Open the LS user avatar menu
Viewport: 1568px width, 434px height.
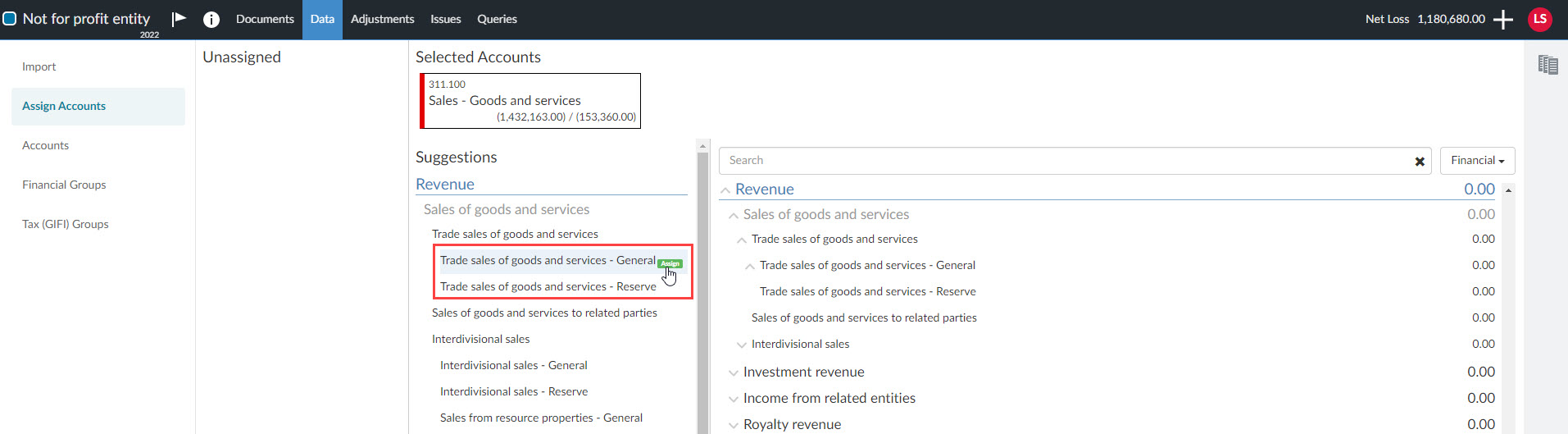point(1539,19)
